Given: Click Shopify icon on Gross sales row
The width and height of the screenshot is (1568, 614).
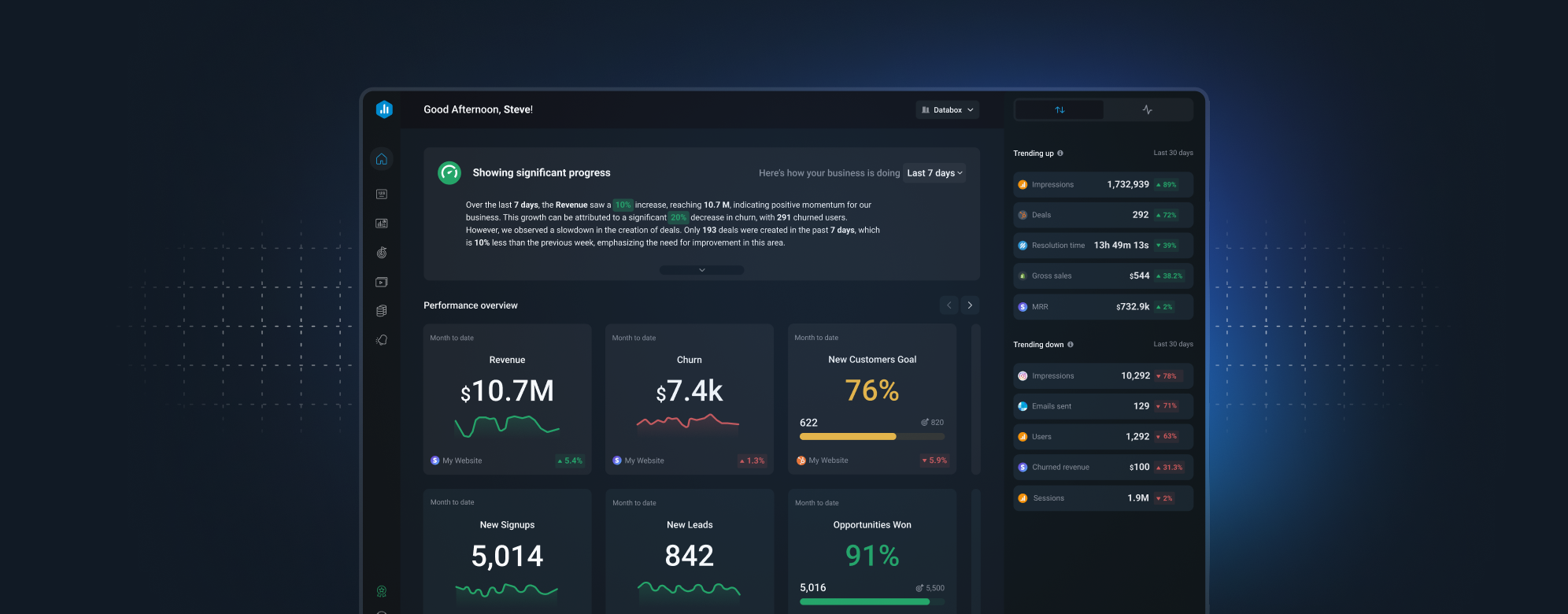Looking at the screenshot, I should (x=1023, y=276).
